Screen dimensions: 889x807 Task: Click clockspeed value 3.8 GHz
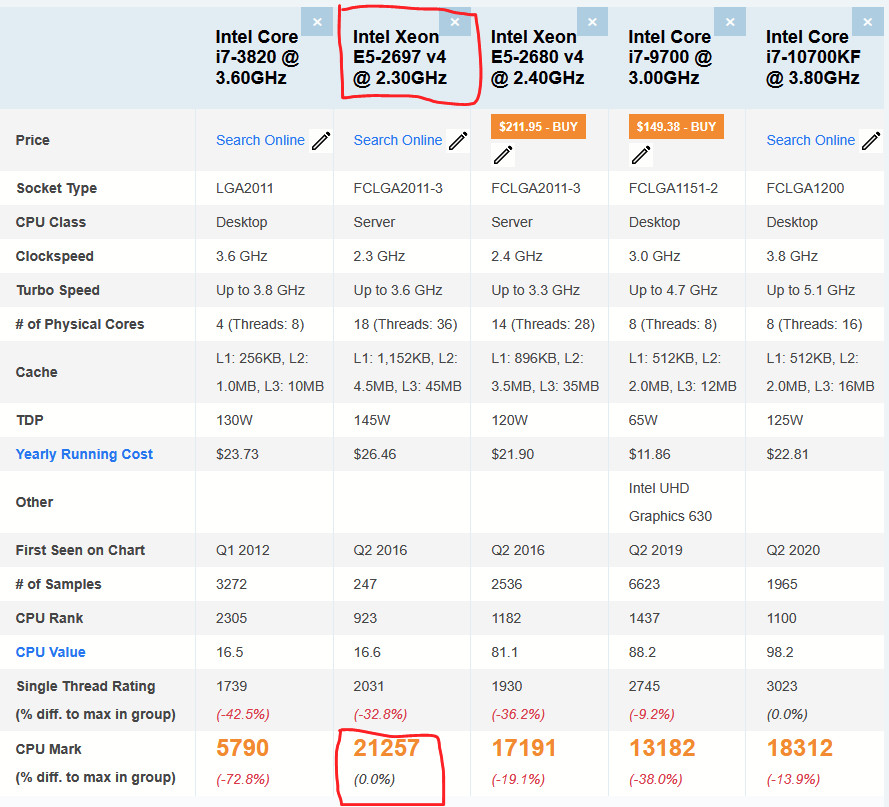[x=792, y=256]
